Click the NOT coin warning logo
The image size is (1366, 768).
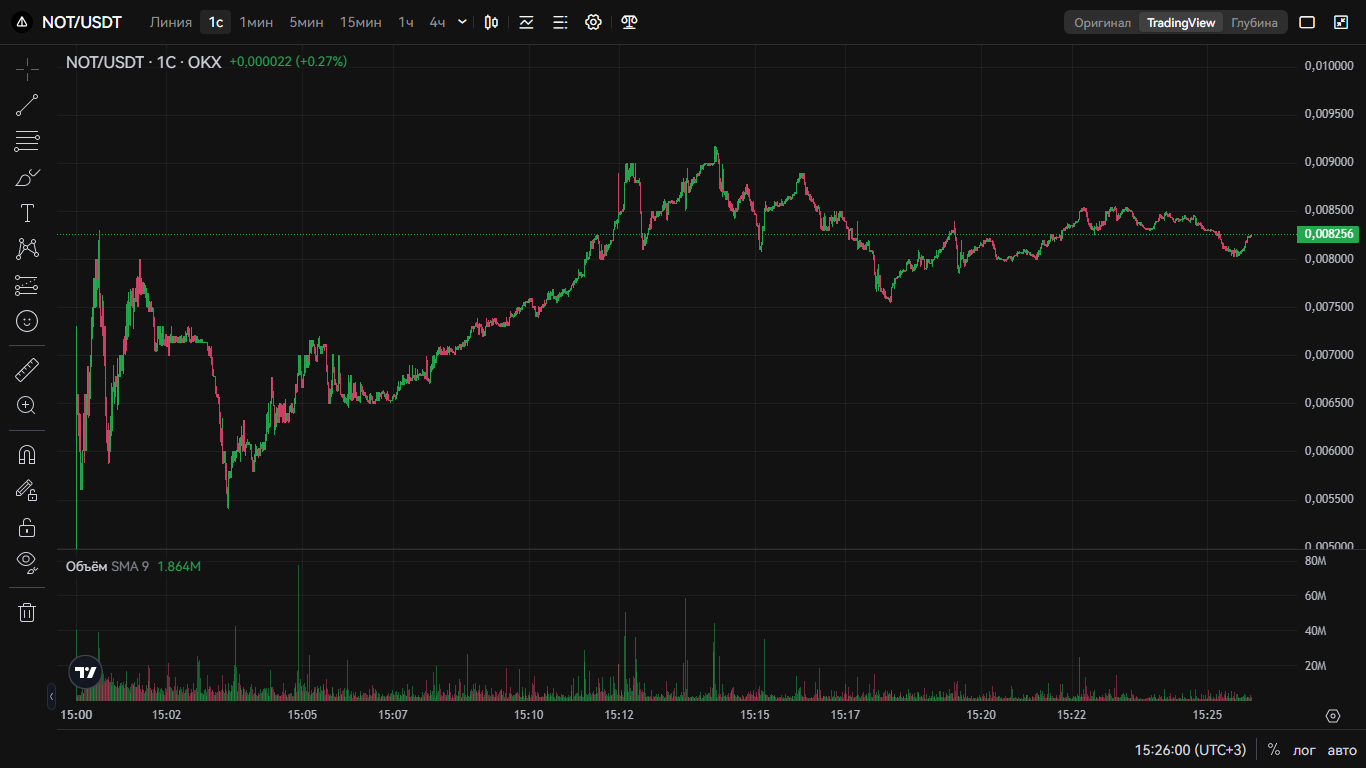(x=22, y=22)
